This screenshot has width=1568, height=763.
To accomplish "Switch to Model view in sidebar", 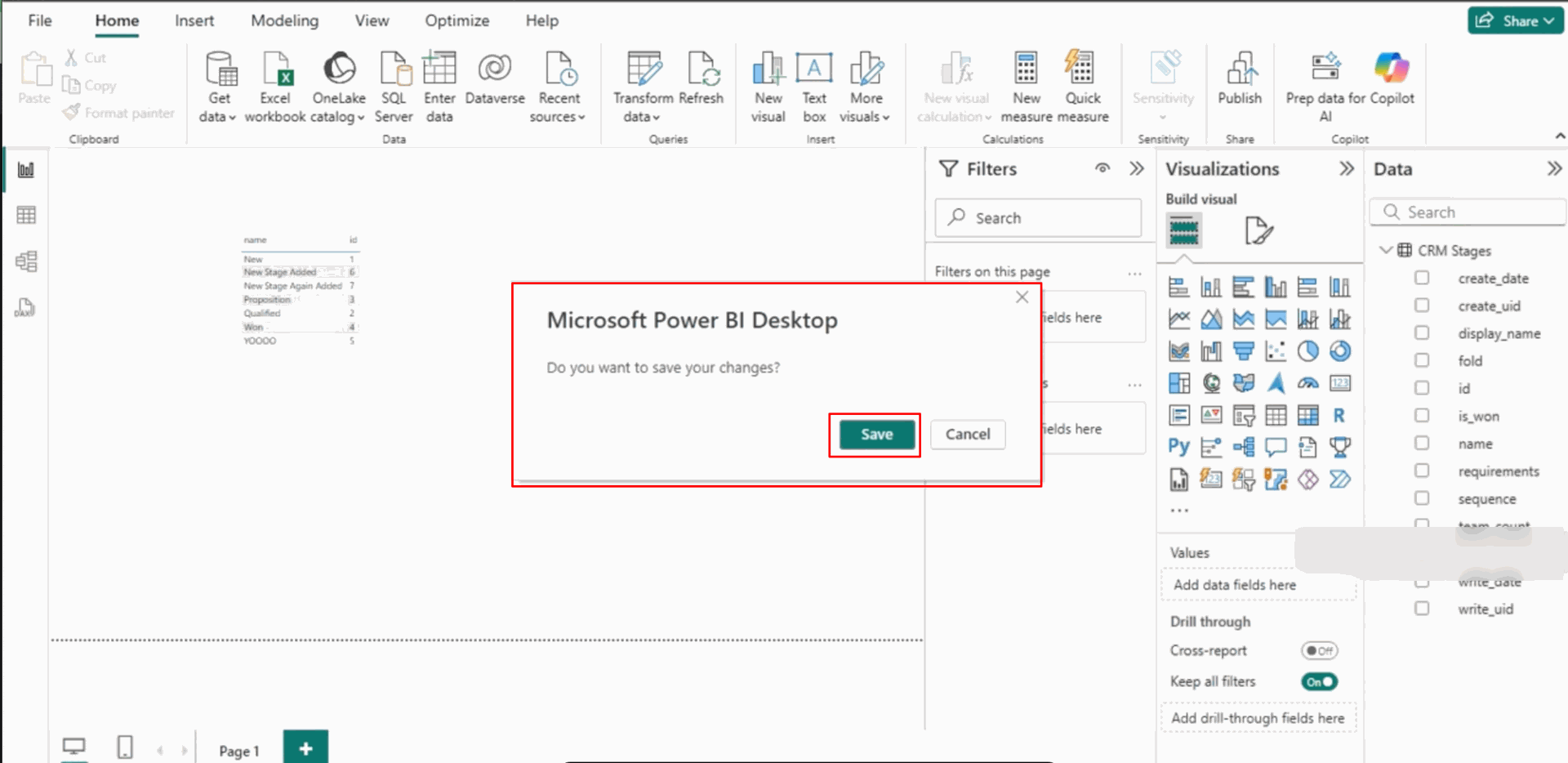I will pyautogui.click(x=26, y=261).
